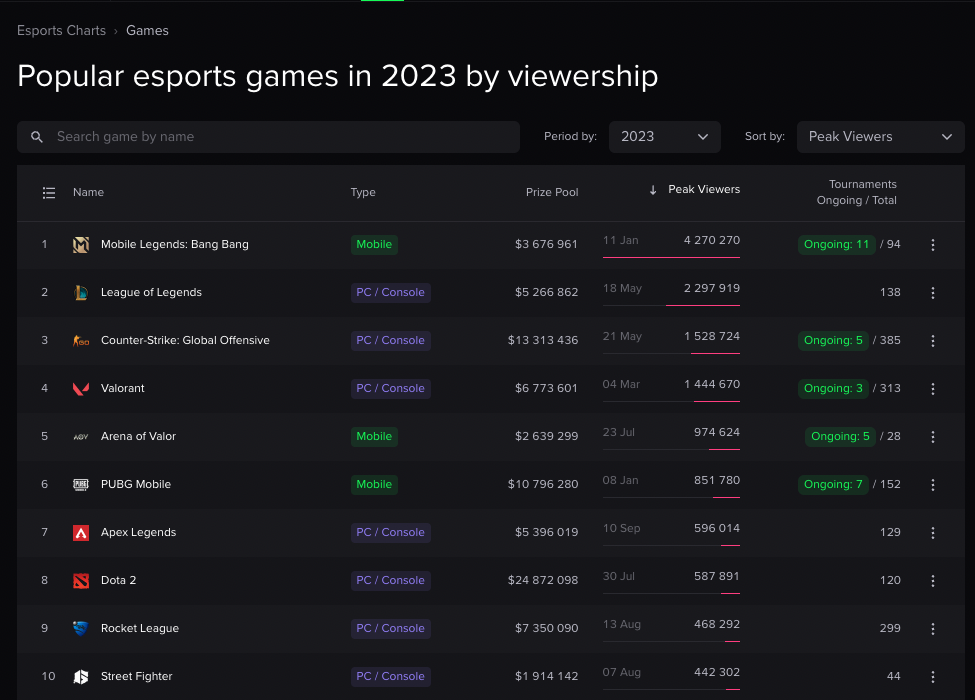Open the three-dot menu for Counter-Strike row

tap(933, 341)
